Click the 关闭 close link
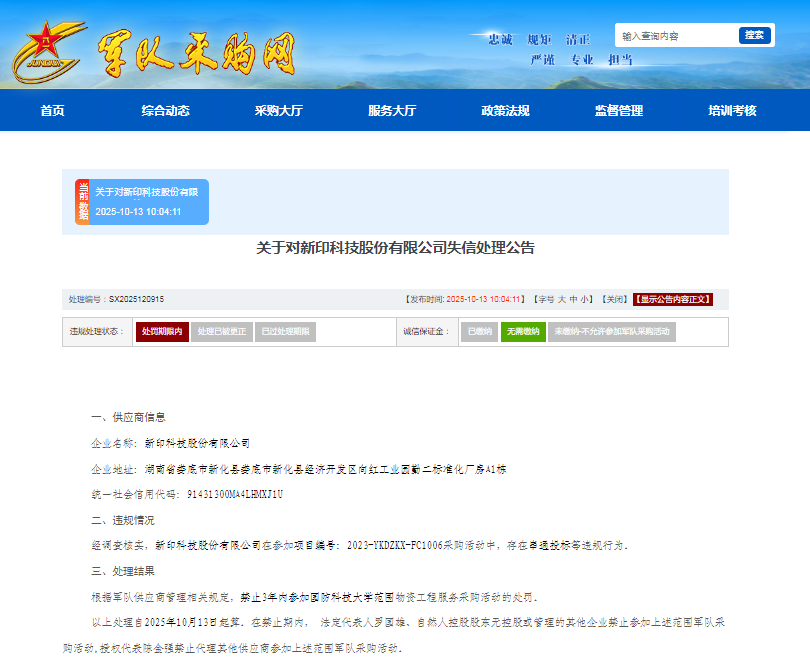810x663 pixels. point(614,299)
